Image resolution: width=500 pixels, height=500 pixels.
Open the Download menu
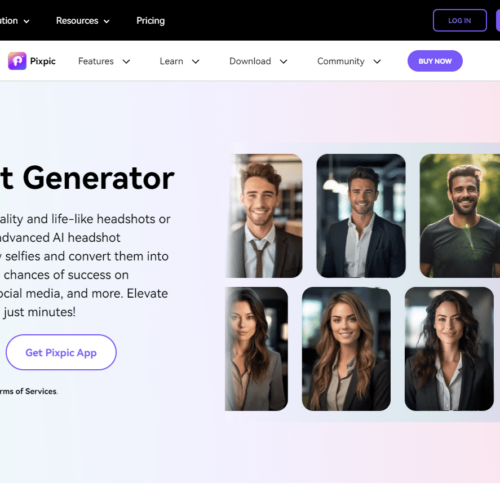(250, 61)
